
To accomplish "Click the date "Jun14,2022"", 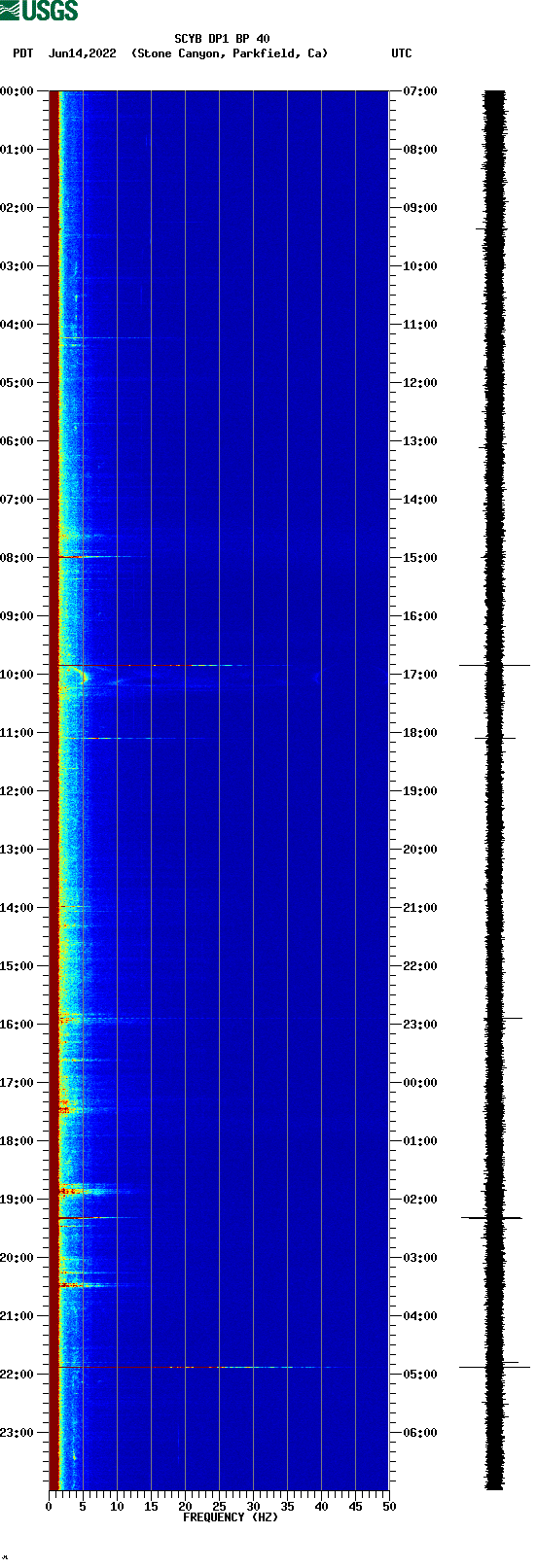I will [82, 53].
